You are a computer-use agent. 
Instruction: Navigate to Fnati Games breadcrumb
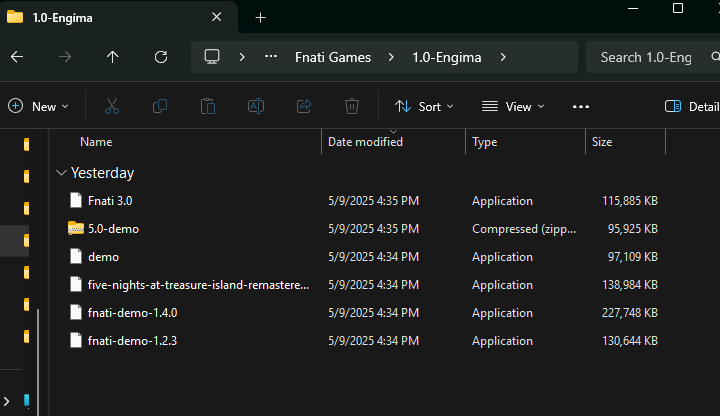point(333,57)
